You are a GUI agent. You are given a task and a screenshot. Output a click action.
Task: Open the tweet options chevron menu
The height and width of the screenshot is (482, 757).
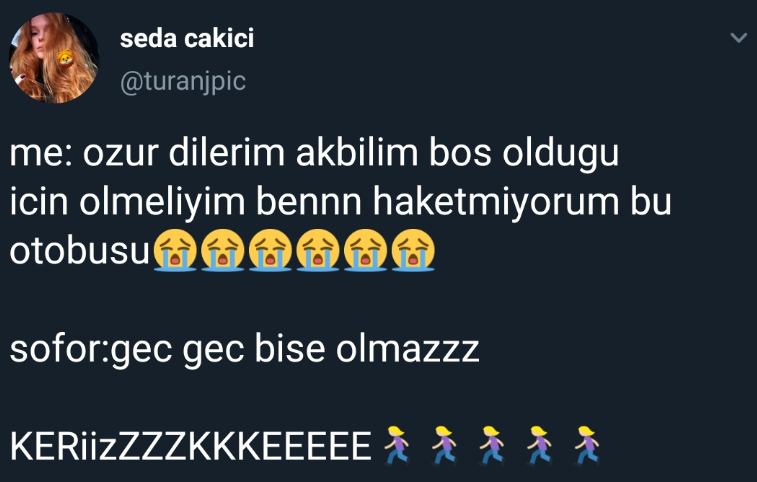pyautogui.click(x=739, y=38)
